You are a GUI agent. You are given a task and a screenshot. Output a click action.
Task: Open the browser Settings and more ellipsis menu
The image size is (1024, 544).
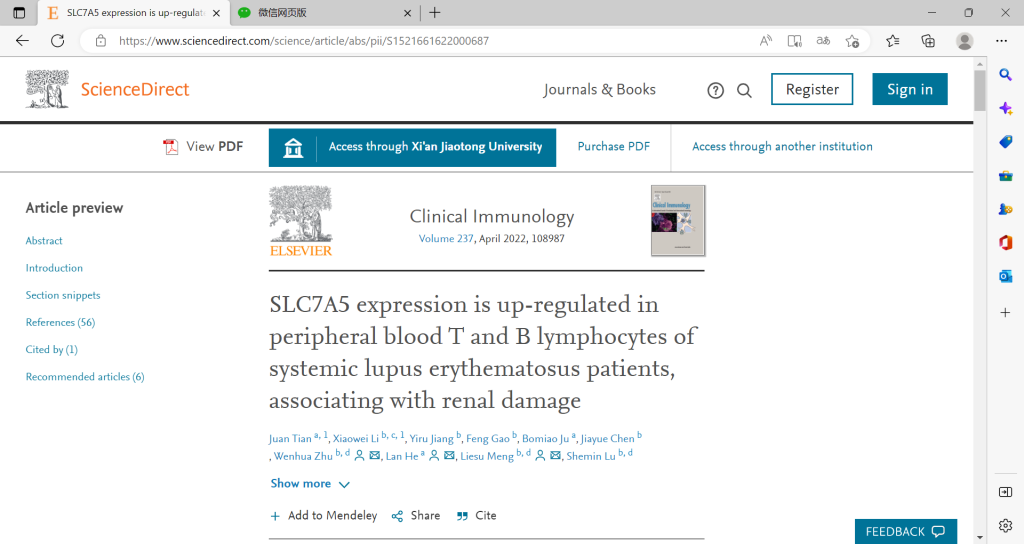point(1001,41)
